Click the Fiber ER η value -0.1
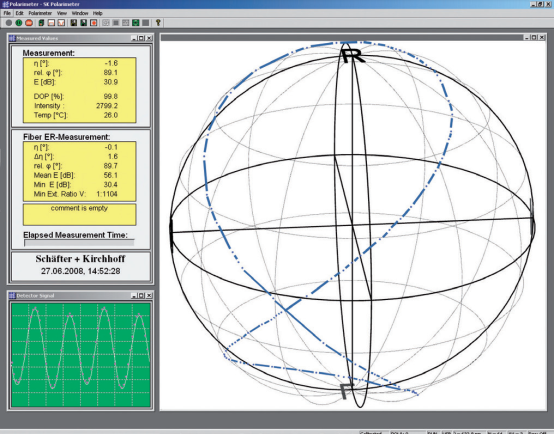Screen dimensions: 554x435 point(111,147)
